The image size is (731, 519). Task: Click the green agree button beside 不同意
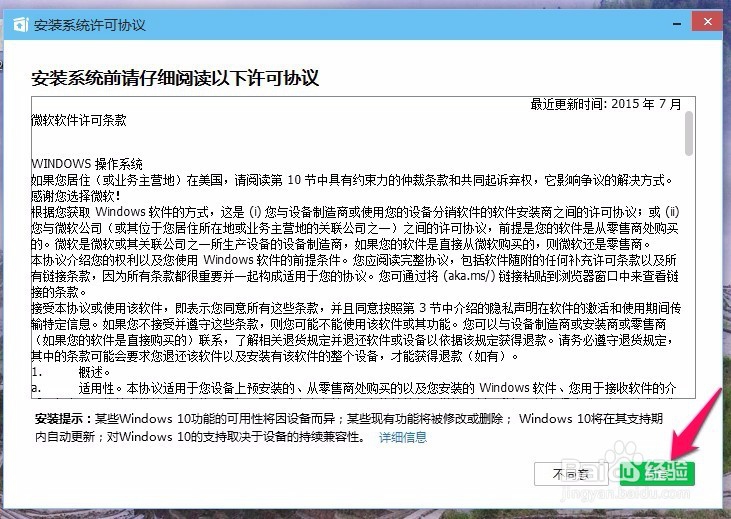[657, 474]
